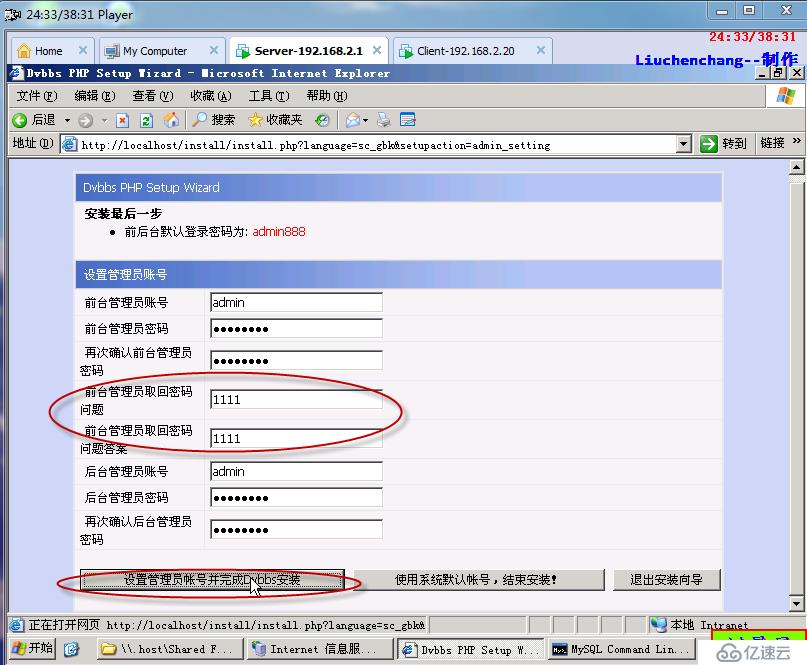807x665 pixels.
Task: Open the 工具(T) menu
Action: point(269,96)
